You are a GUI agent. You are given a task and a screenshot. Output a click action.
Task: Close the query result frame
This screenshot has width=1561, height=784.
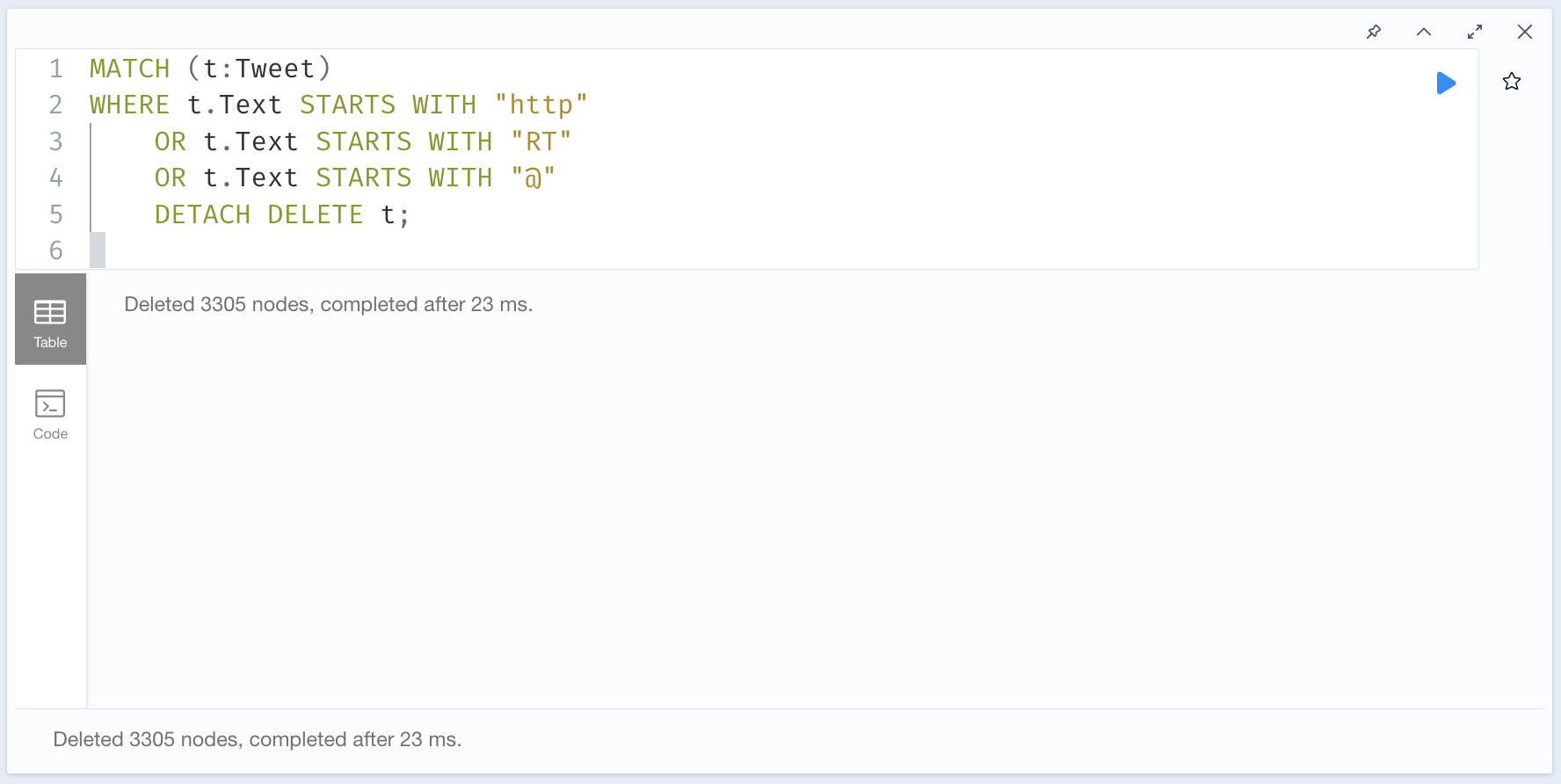coord(1525,32)
